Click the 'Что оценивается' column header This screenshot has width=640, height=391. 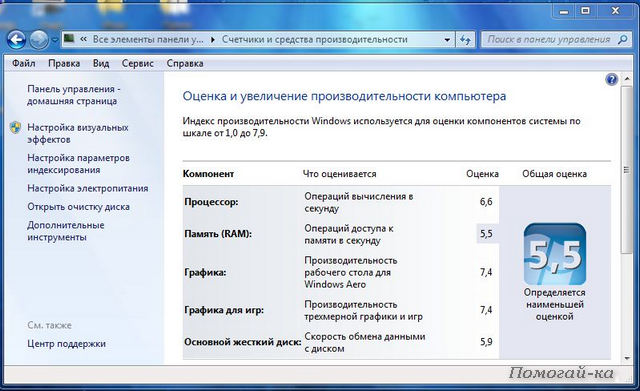click(339, 174)
